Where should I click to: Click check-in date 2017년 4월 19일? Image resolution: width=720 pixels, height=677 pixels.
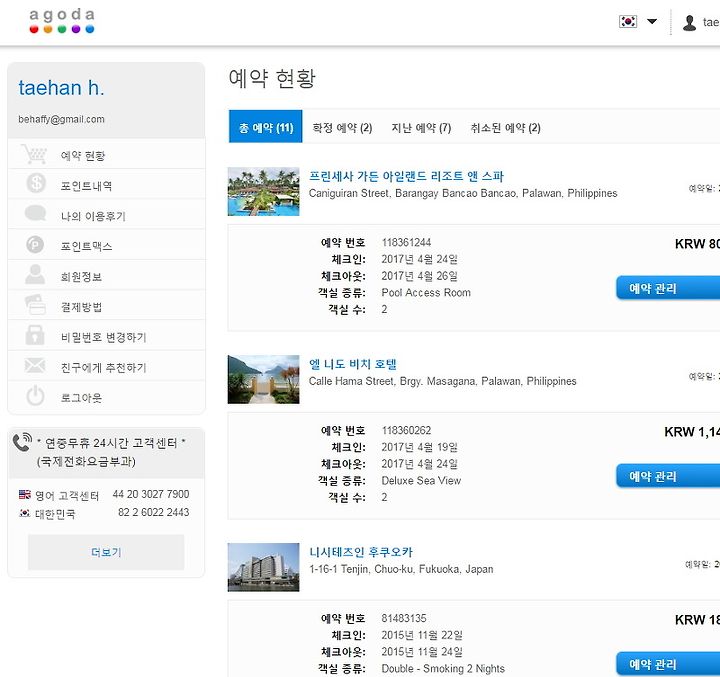coord(420,447)
